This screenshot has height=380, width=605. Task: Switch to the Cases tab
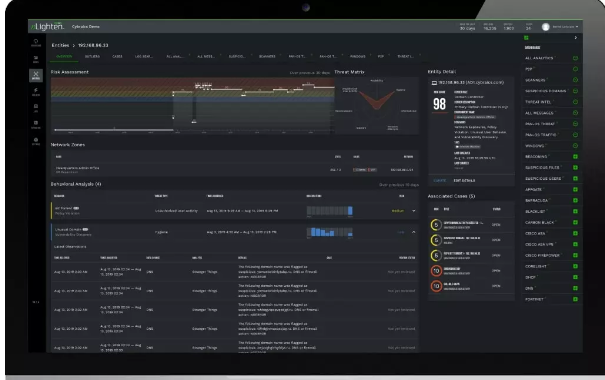coord(117,56)
